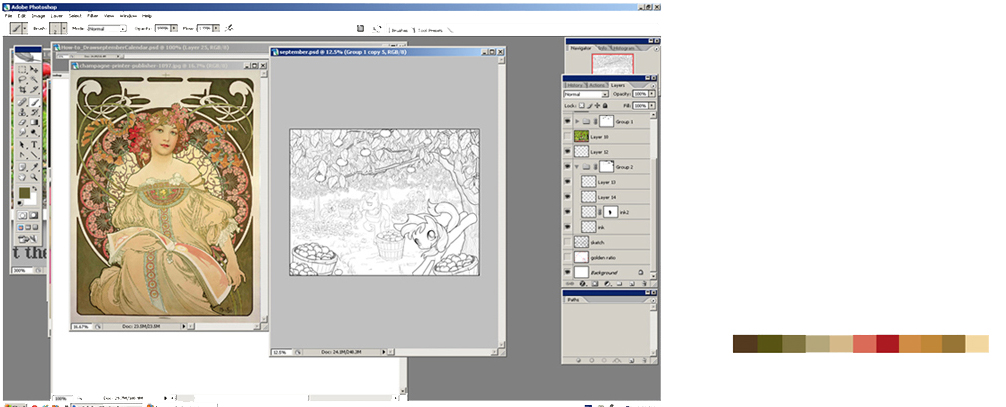The image size is (1006, 407).
Task: Select the Gradient tool
Action: click(35, 121)
